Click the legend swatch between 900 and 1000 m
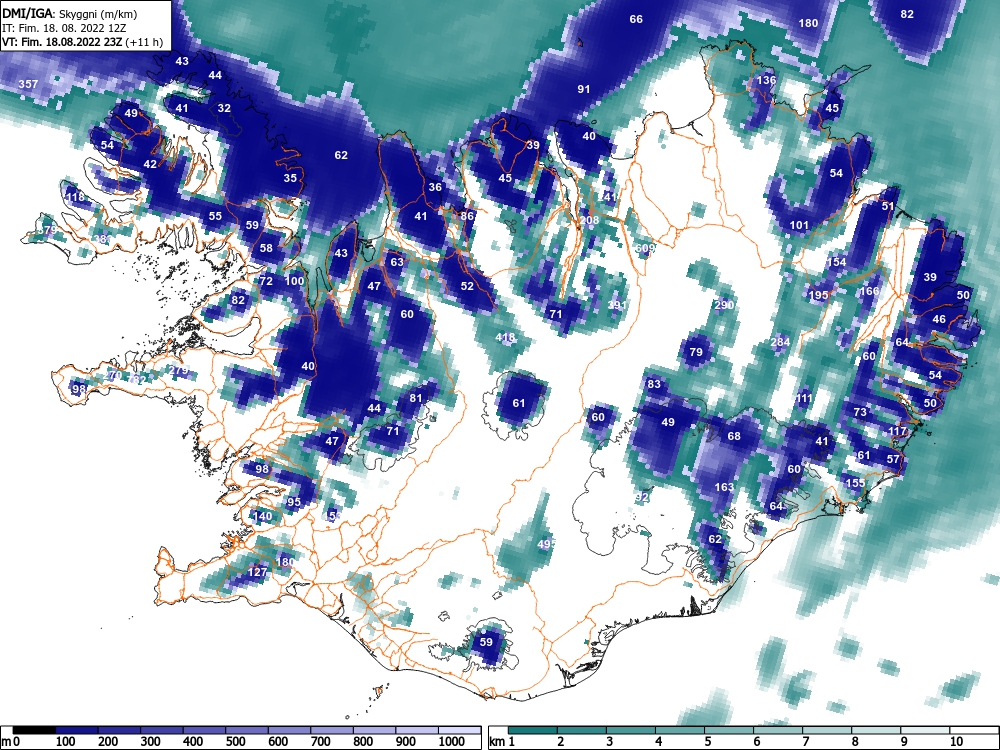 click(417, 730)
